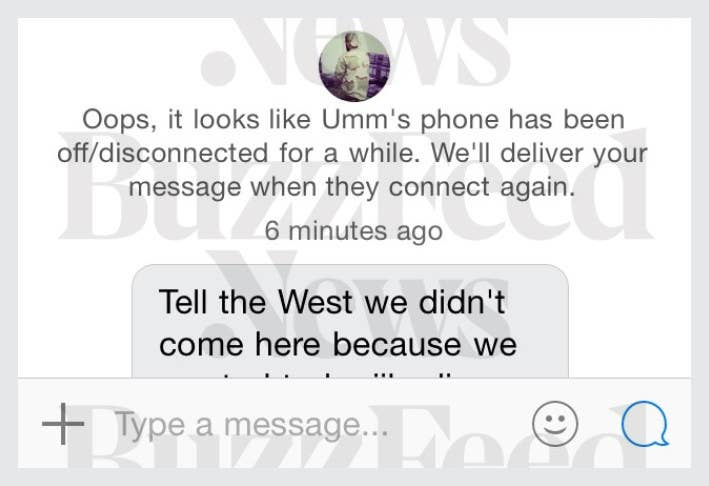The width and height of the screenshot is (709, 486).
Task: Click the word "minutes" in the timestamp
Action: [x=337, y=231]
